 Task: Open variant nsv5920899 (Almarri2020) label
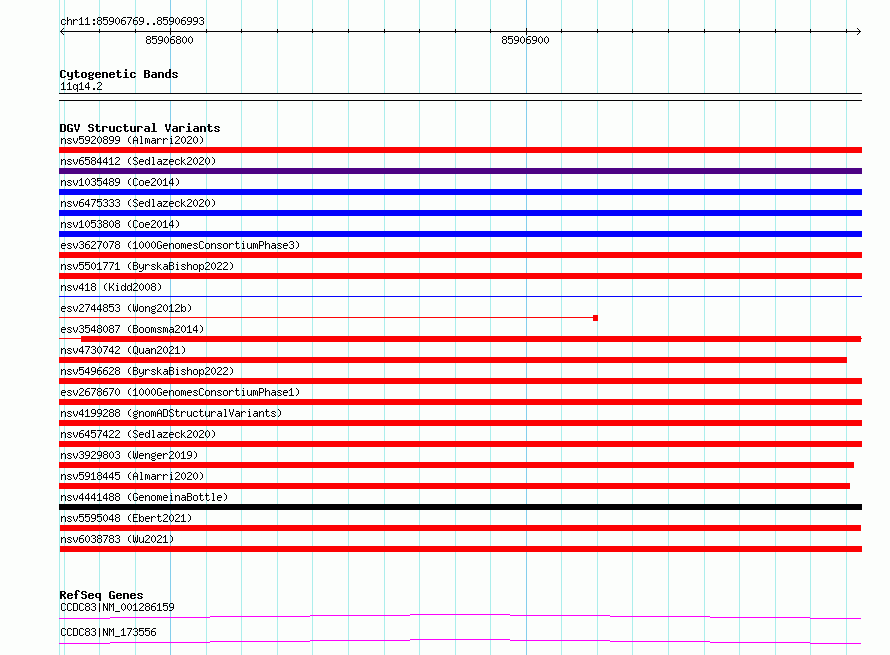coord(132,140)
